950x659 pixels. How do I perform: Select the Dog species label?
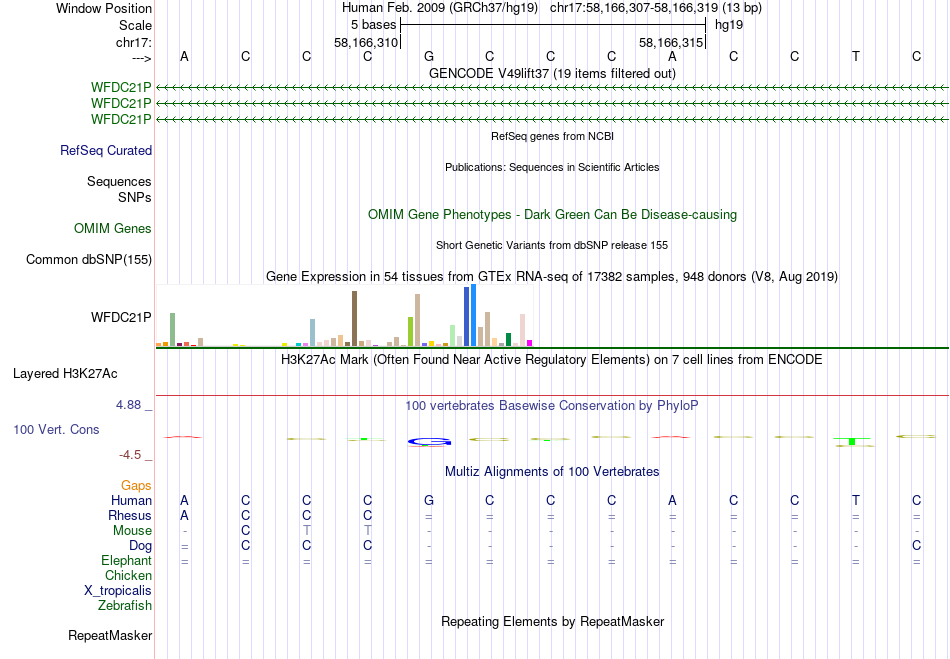click(141, 546)
